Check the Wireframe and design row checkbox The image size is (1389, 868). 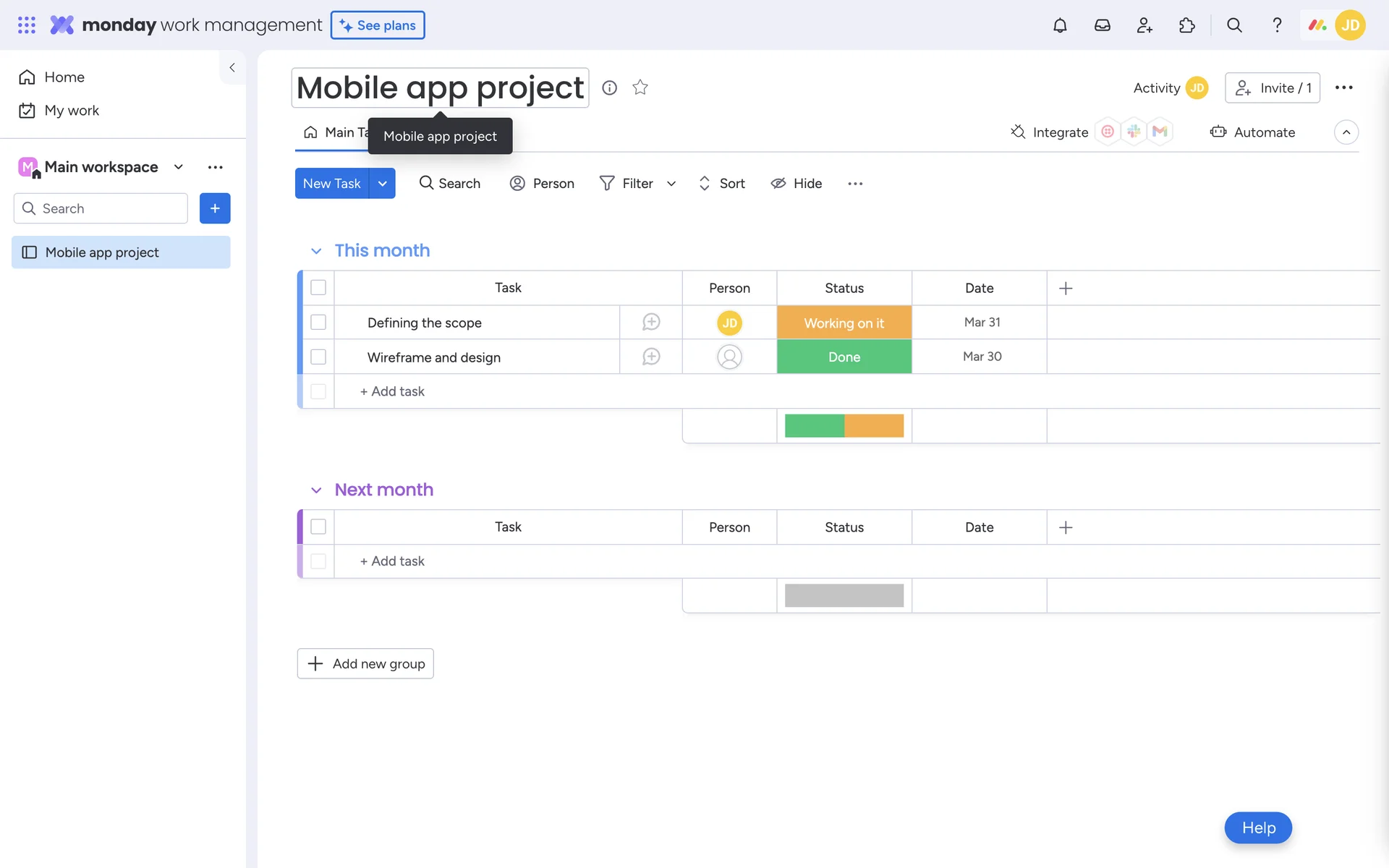tap(318, 357)
